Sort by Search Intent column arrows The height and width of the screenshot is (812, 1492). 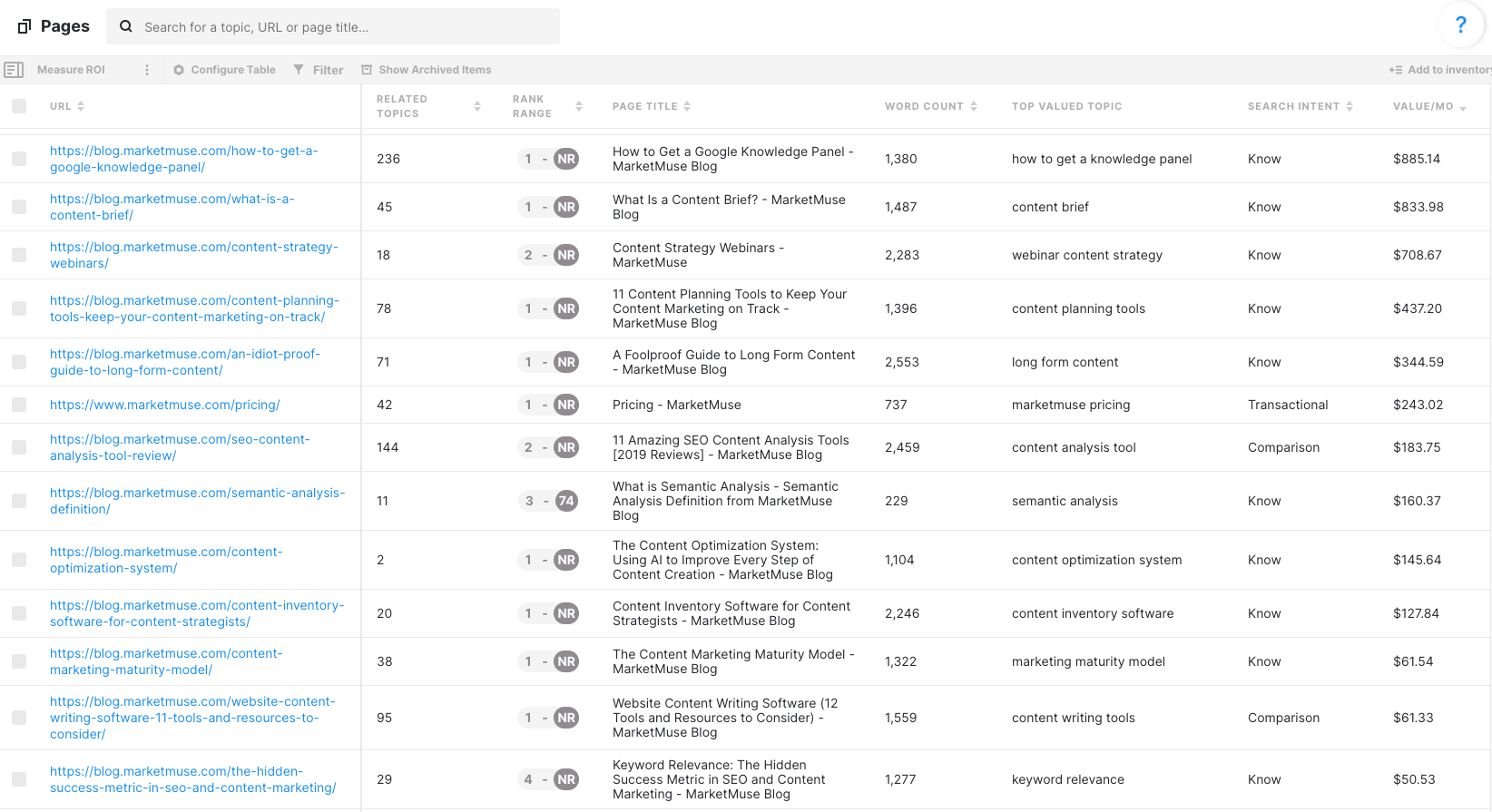click(1350, 106)
